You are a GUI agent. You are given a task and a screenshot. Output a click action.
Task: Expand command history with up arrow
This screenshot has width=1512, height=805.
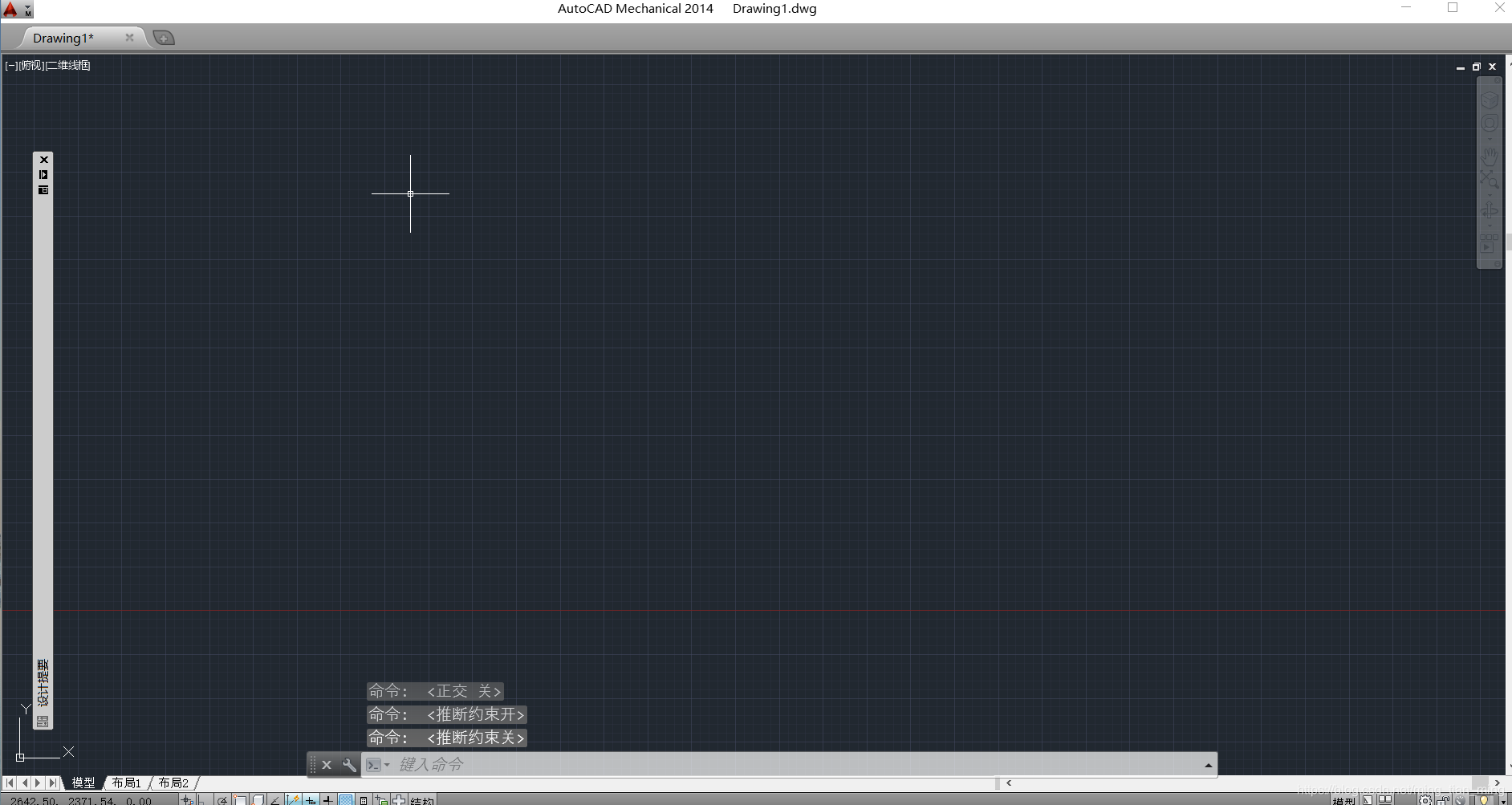pos(1208,765)
